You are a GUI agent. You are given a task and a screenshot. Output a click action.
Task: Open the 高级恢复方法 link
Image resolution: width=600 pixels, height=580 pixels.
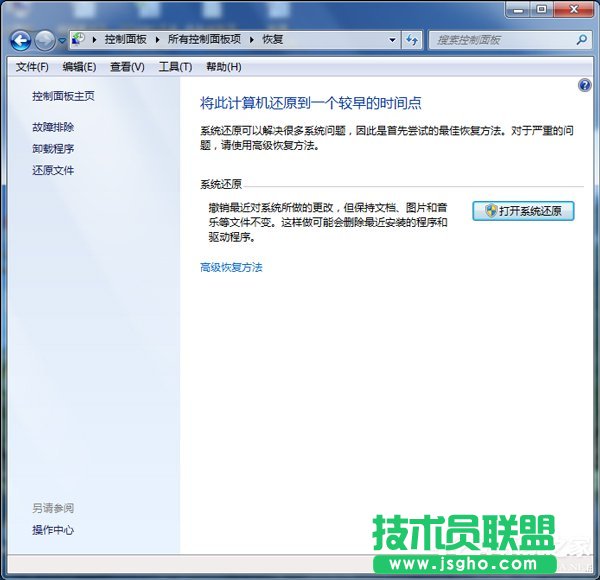(231, 267)
